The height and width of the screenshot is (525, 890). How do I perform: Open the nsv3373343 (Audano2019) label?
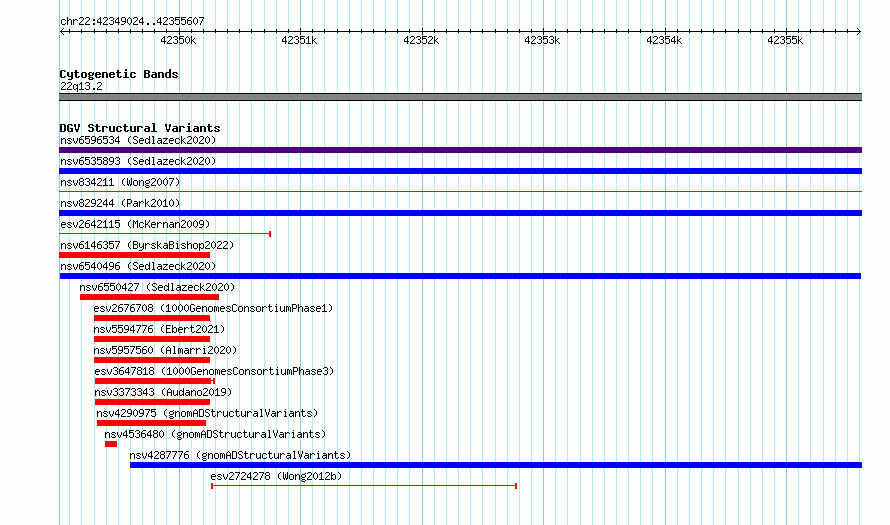(163, 392)
